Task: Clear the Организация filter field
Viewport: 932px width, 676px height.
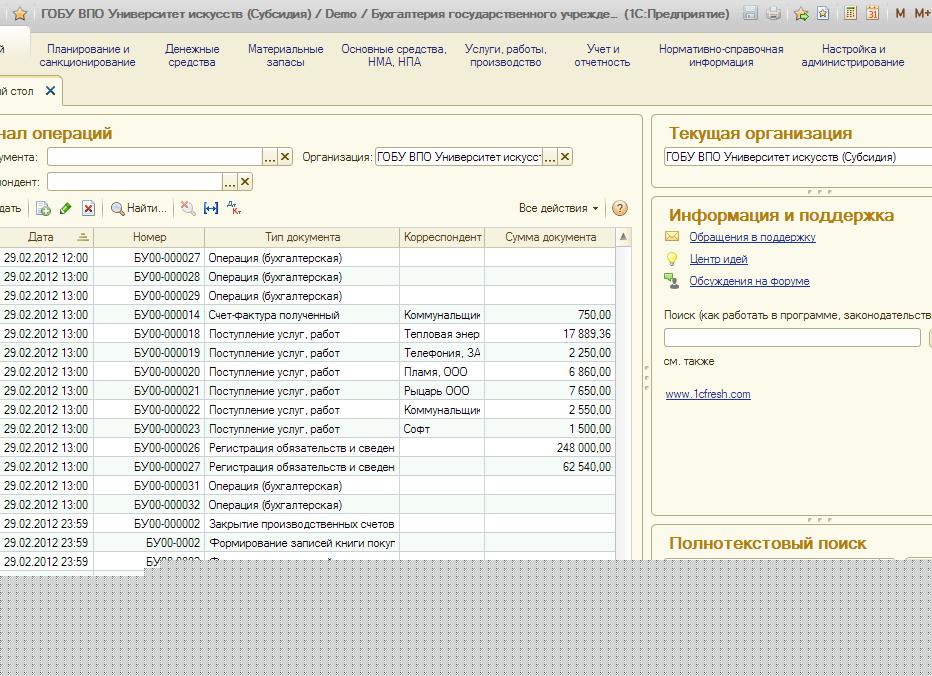Action: click(565, 157)
